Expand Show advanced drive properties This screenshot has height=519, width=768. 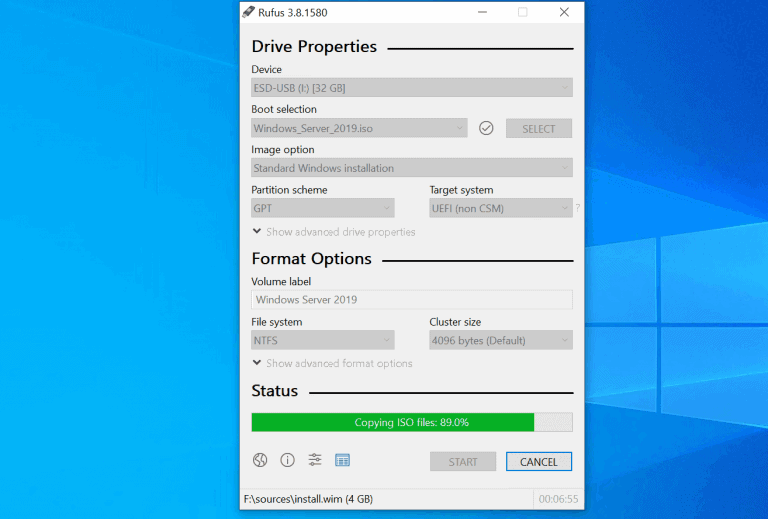[334, 232]
